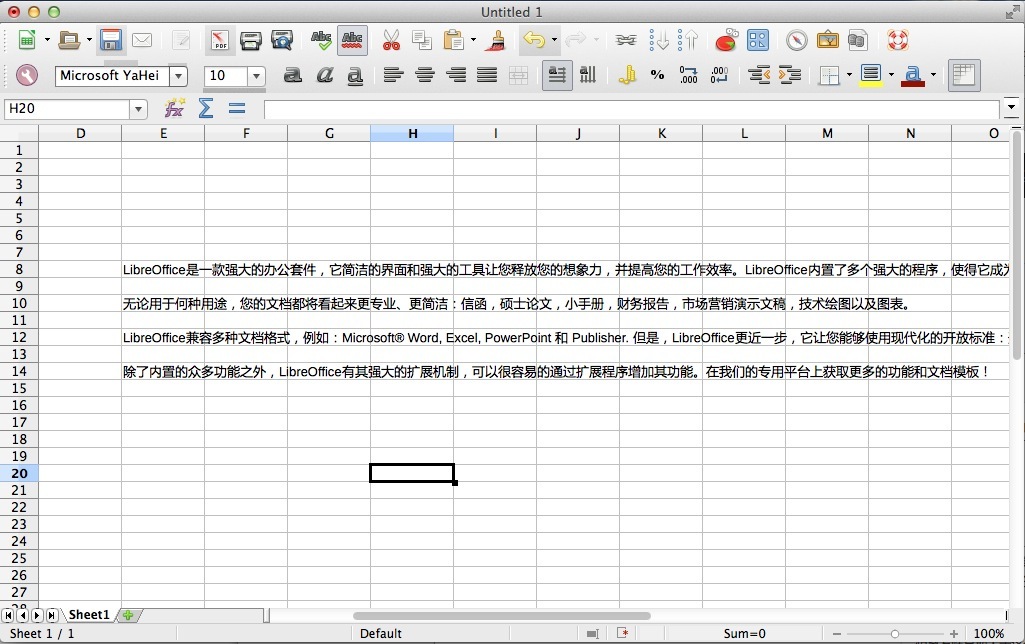Click zoom out minus button

(x=836, y=634)
